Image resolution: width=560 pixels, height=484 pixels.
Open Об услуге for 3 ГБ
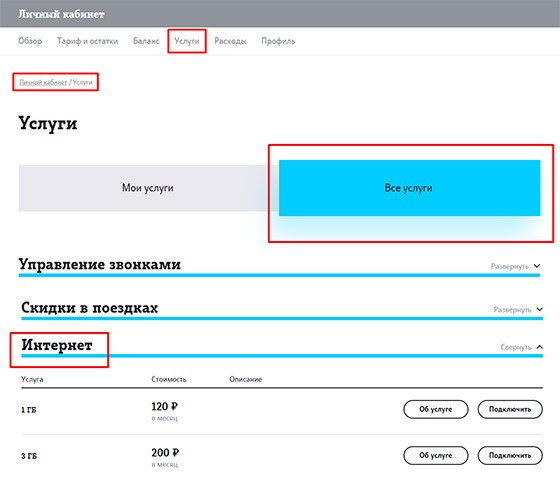click(436, 455)
